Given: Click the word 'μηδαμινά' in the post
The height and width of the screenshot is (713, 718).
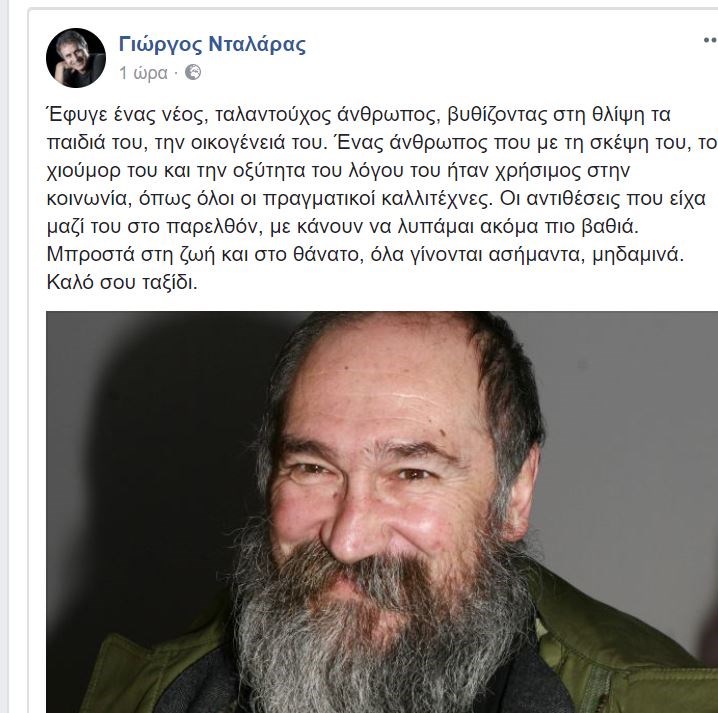Looking at the screenshot, I should pyautogui.click(x=638, y=255).
